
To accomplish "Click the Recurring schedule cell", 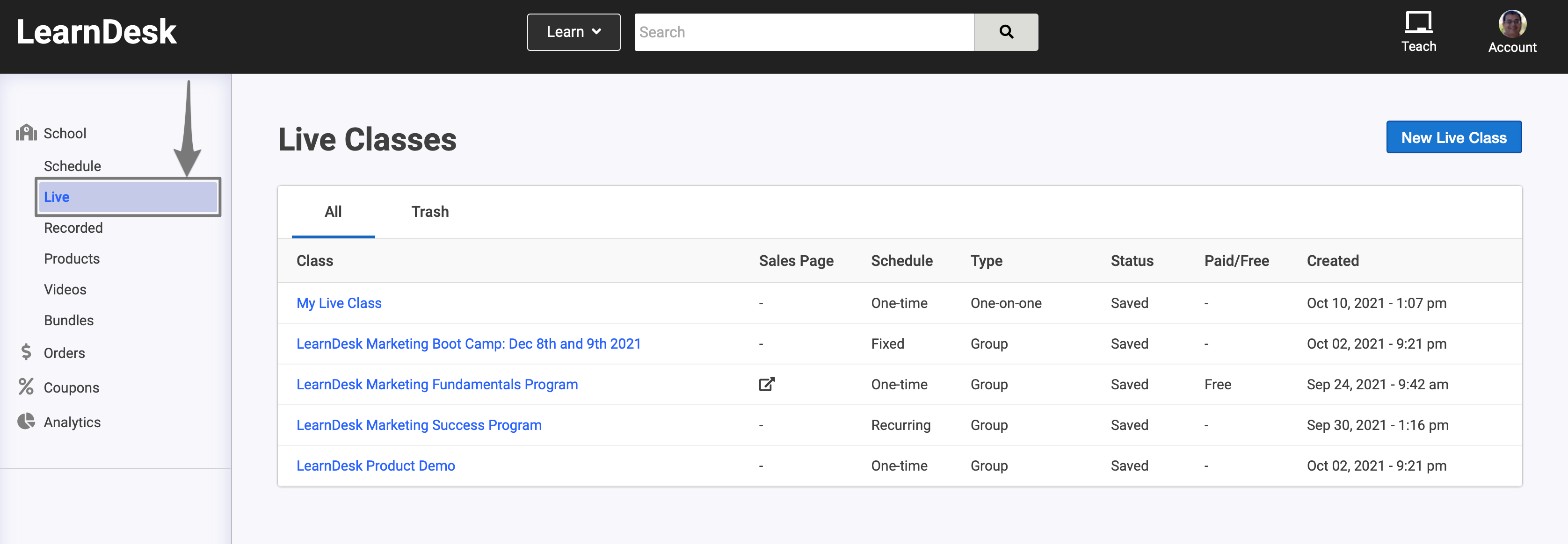I will (900, 425).
